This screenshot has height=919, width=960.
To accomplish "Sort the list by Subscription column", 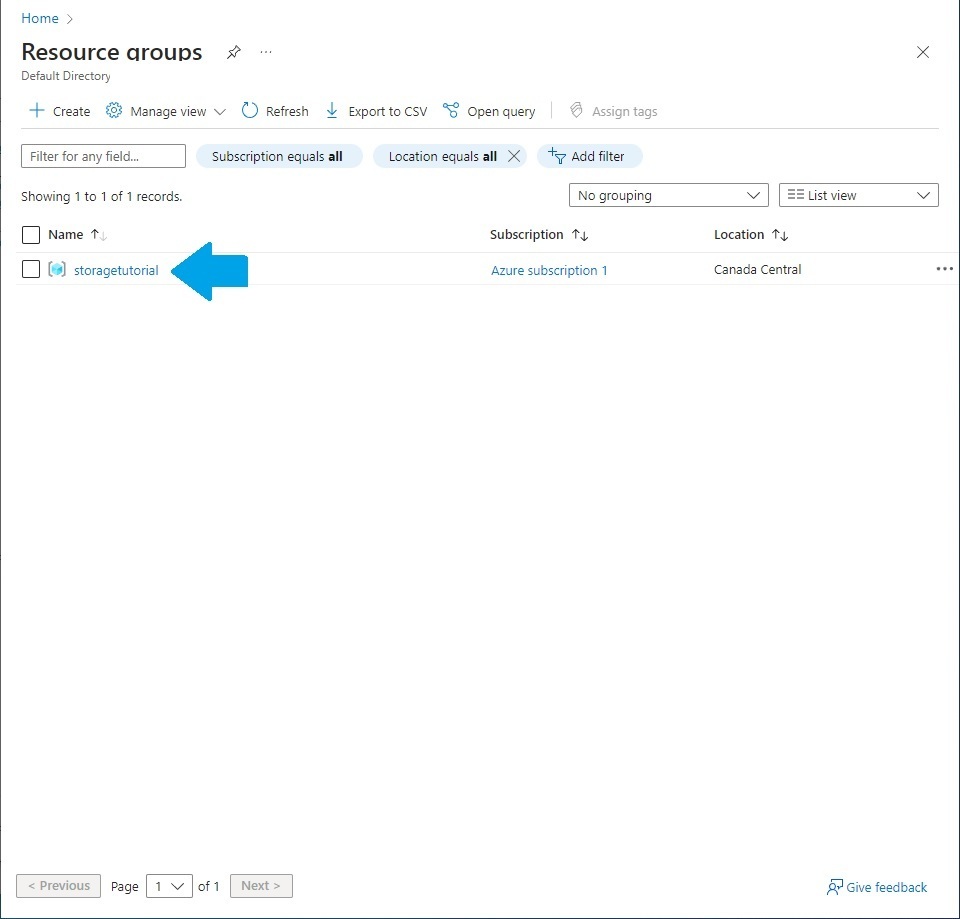I will (539, 234).
